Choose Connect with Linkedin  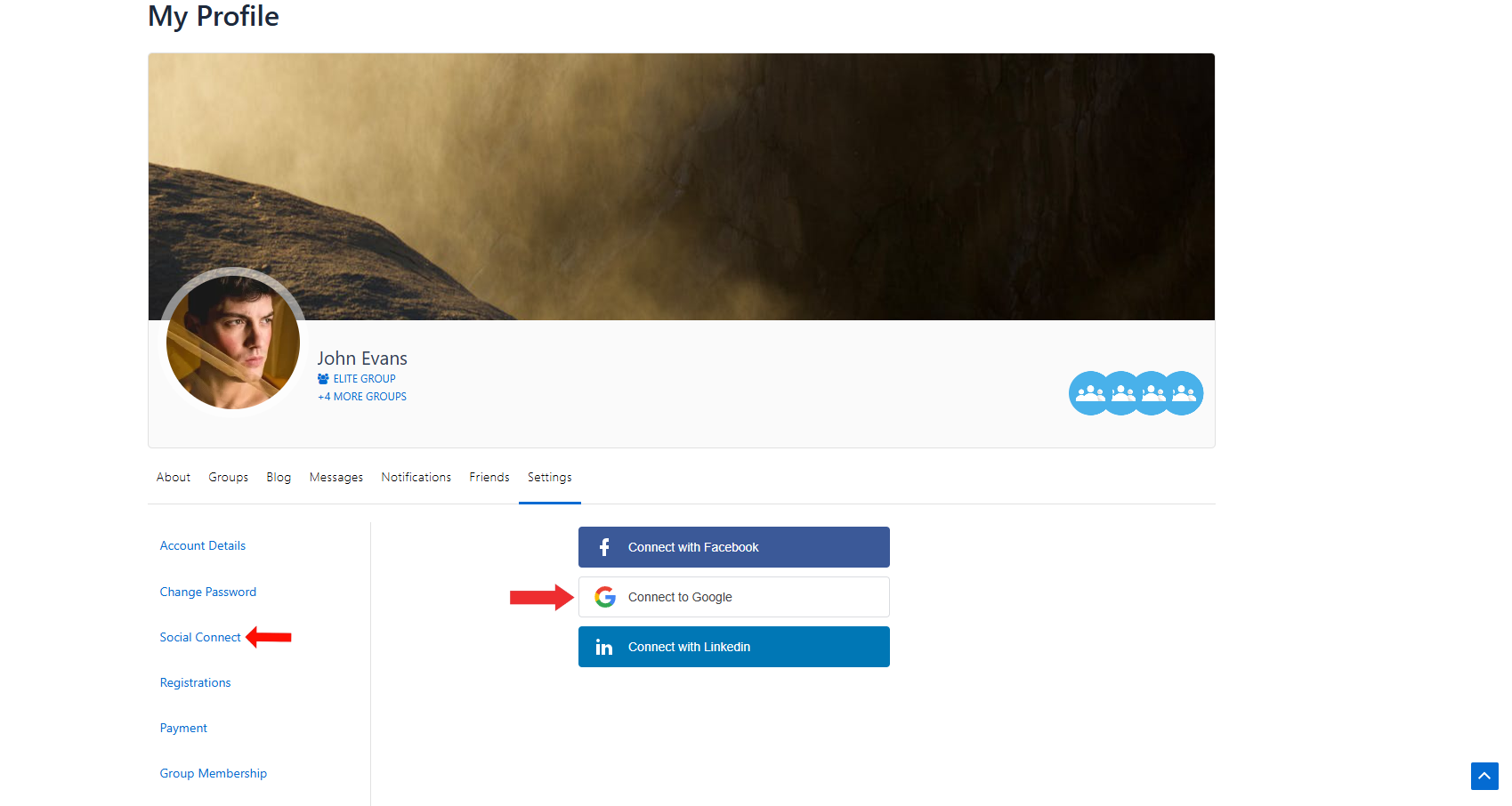(733, 647)
